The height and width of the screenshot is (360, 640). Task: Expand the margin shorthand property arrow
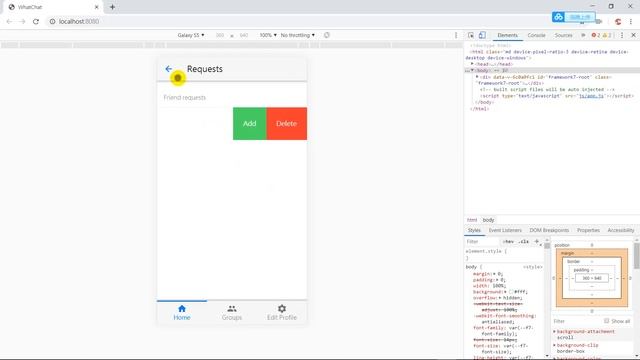pos(494,274)
